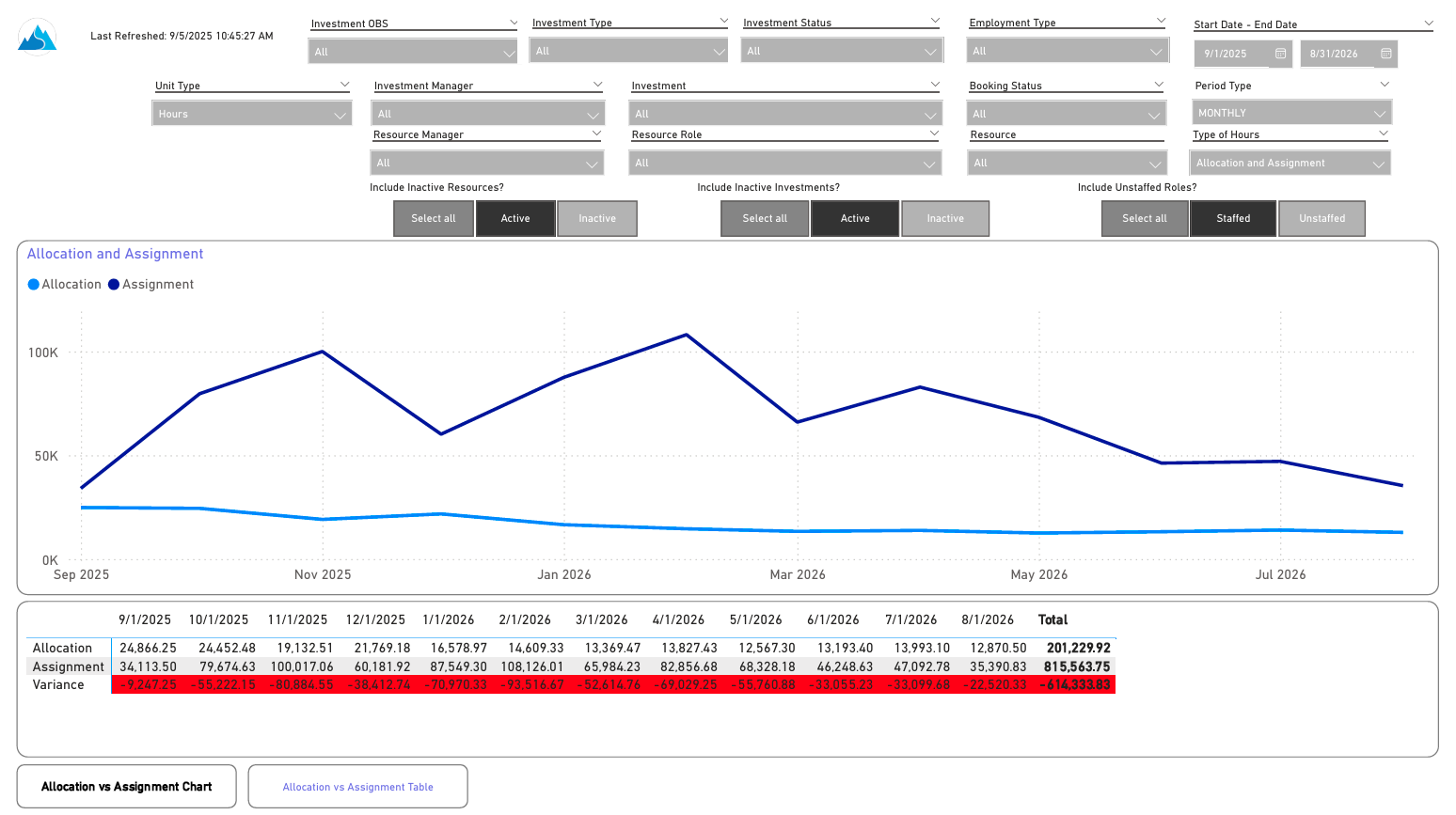The image size is (1456, 815).
Task: Open the end date calendar picker icon
Action: 1385,54
